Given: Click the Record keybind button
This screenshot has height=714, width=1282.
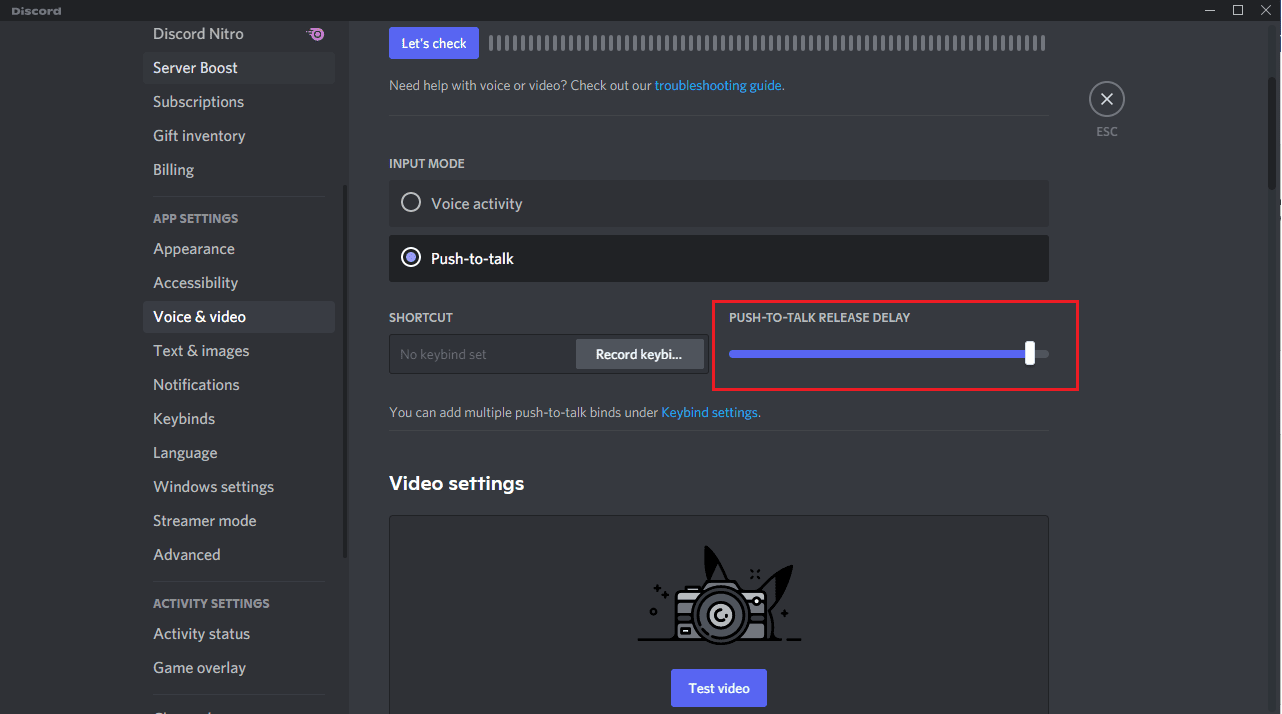Looking at the screenshot, I should coord(640,354).
